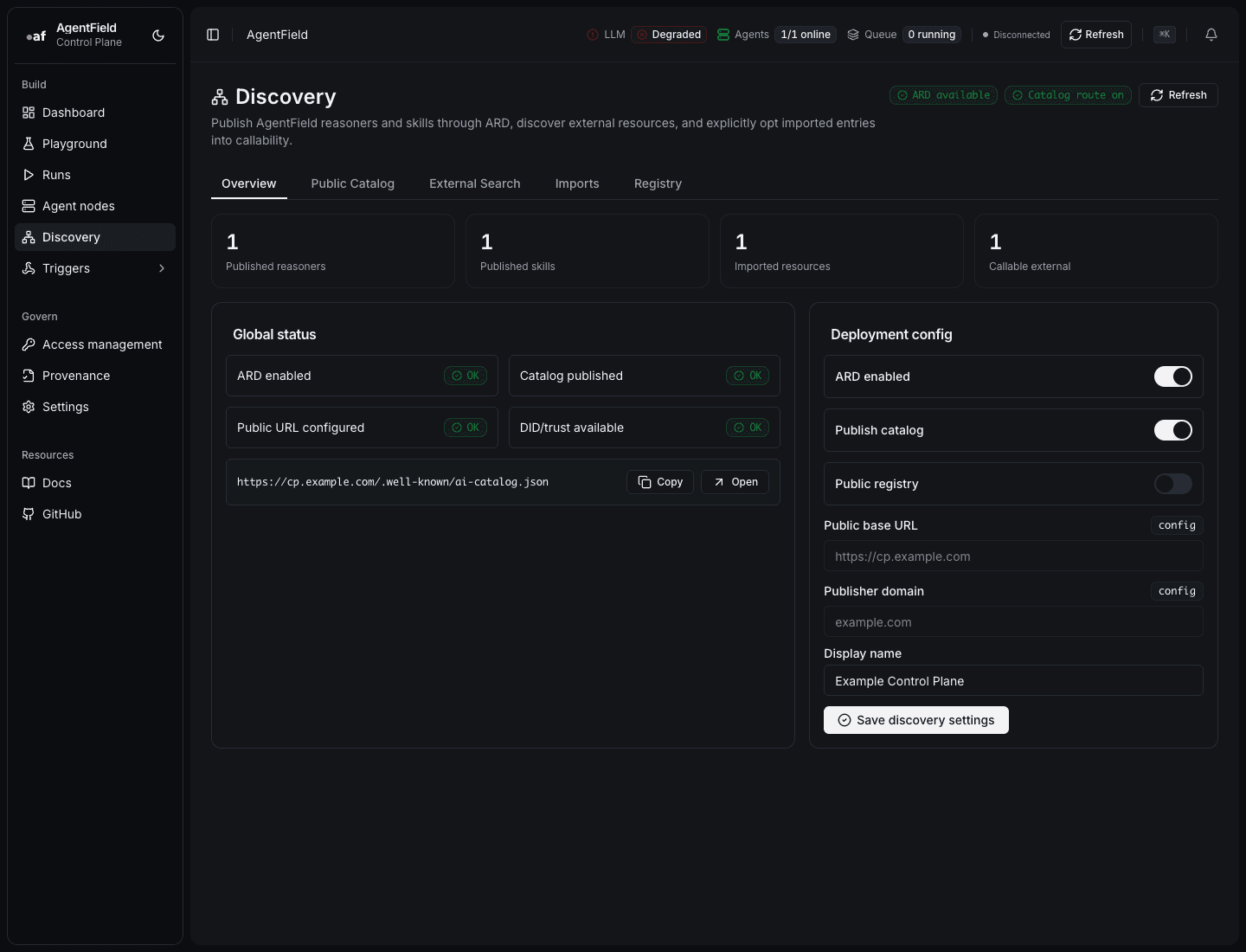Click the 1/1 online agents badge
Screen dimensions: 1246x952
806,35
